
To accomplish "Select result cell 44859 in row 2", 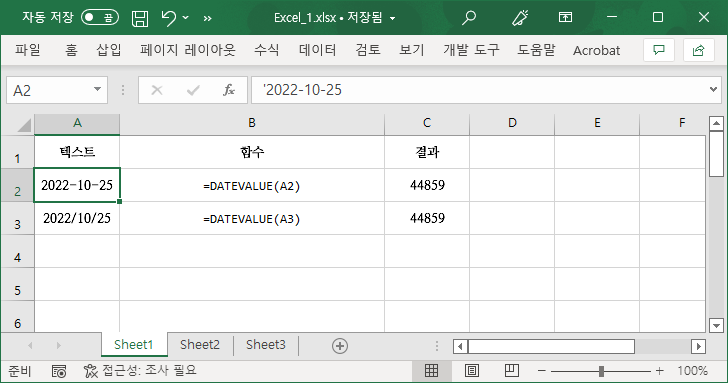I will pyautogui.click(x=427, y=185).
